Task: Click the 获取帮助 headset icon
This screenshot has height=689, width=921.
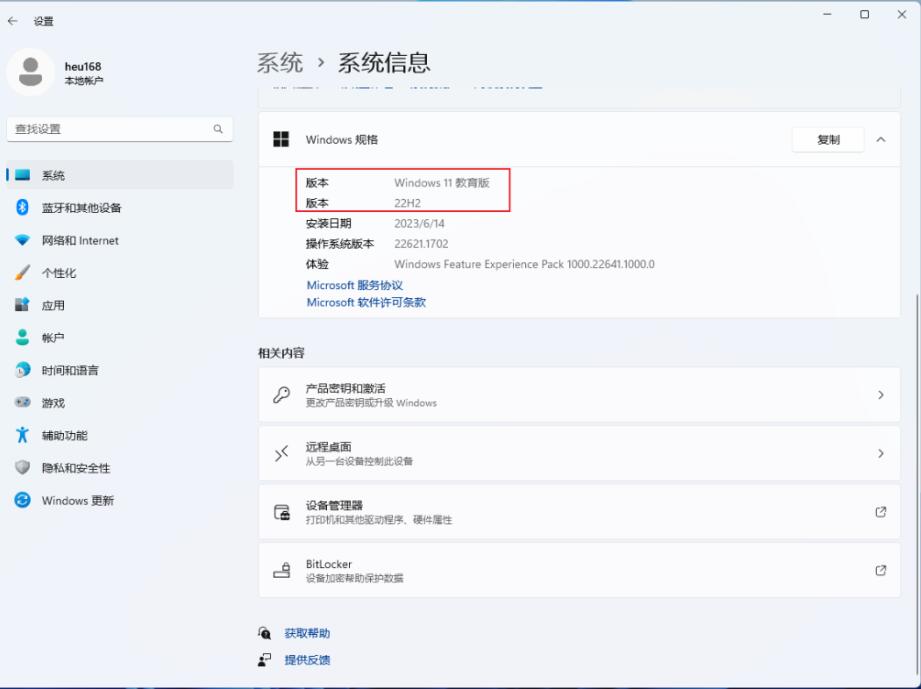Action: 265,633
